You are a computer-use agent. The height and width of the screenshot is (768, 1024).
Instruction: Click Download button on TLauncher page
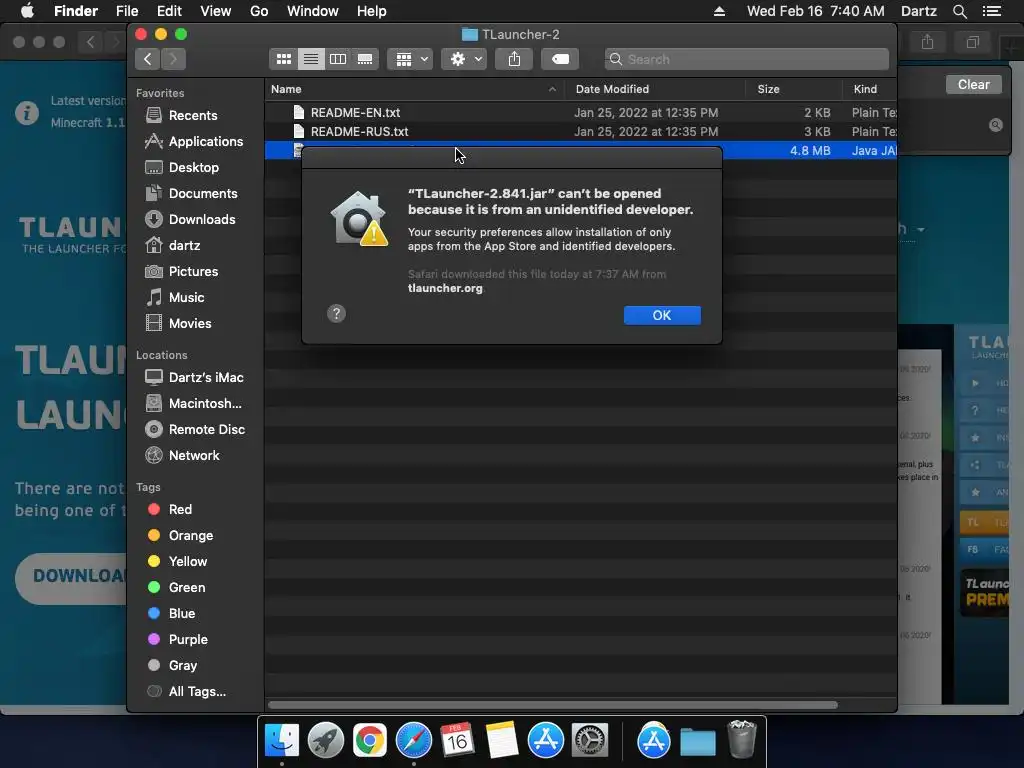tap(72, 577)
